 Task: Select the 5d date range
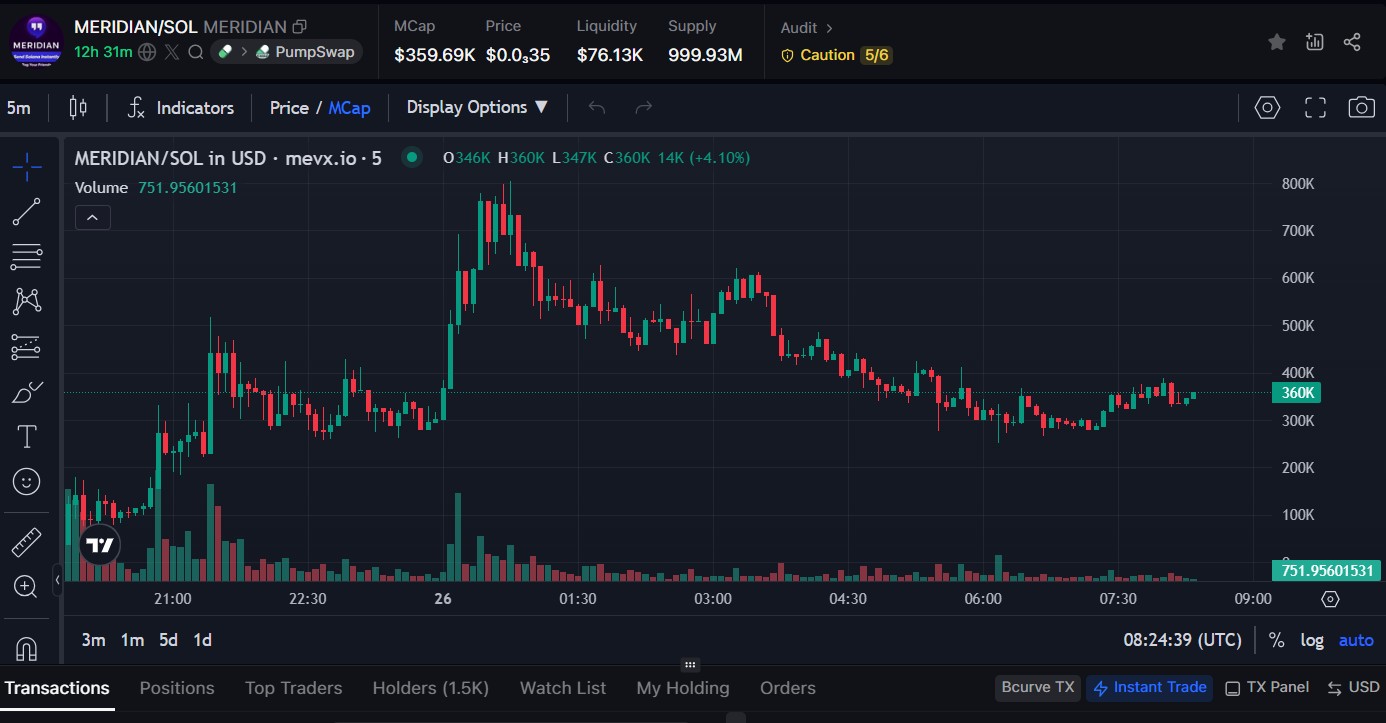168,640
